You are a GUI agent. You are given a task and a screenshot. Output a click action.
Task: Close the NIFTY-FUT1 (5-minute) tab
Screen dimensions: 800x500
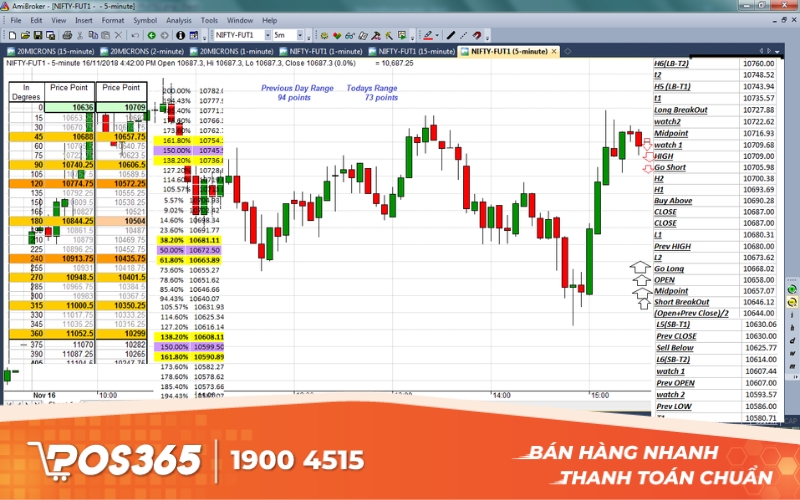(554, 51)
